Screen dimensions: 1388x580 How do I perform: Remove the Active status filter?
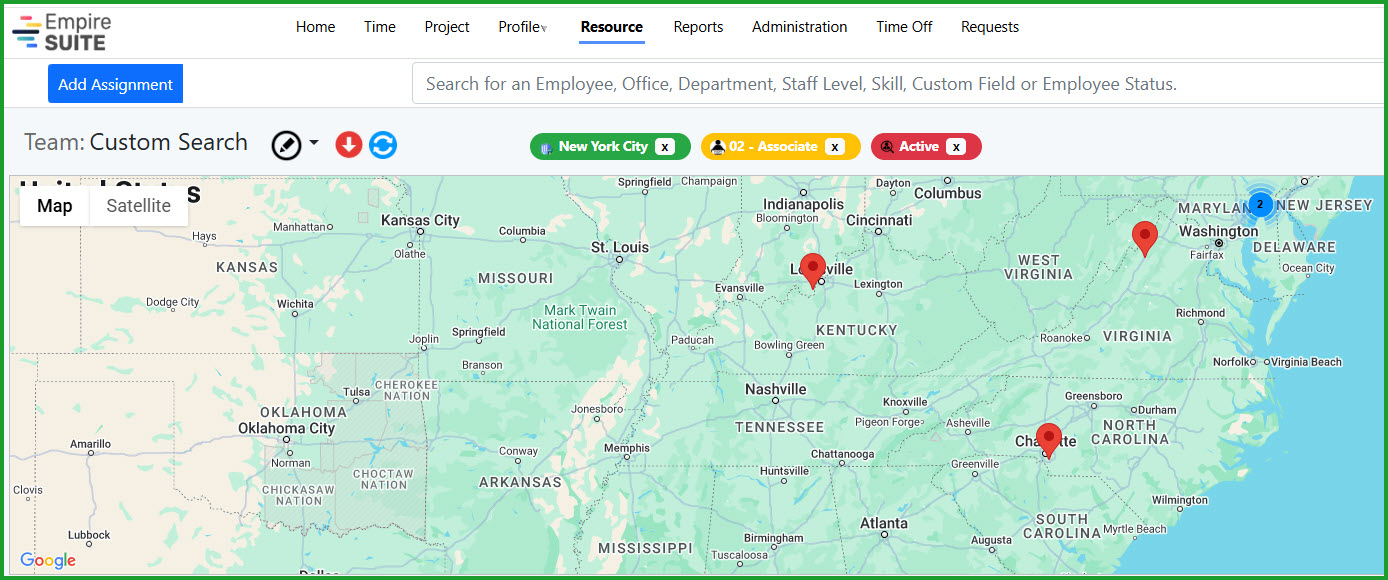click(956, 147)
